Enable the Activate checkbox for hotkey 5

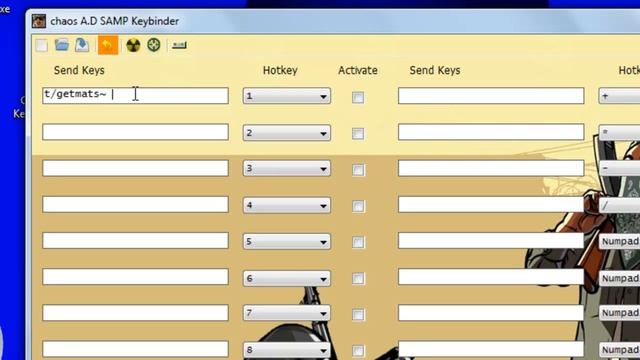tap(358, 242)
